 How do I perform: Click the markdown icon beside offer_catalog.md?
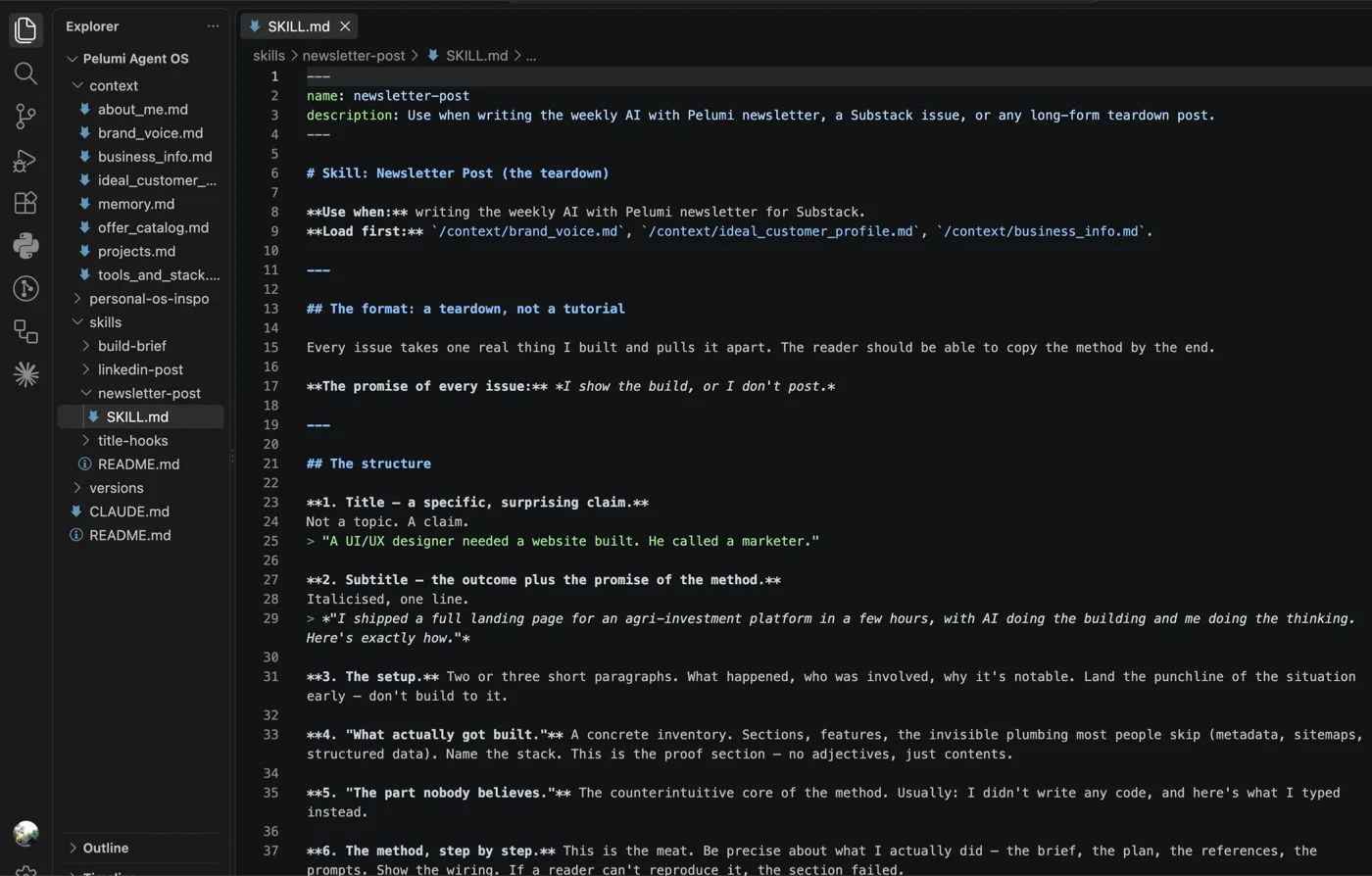click(x=85, y=227)
